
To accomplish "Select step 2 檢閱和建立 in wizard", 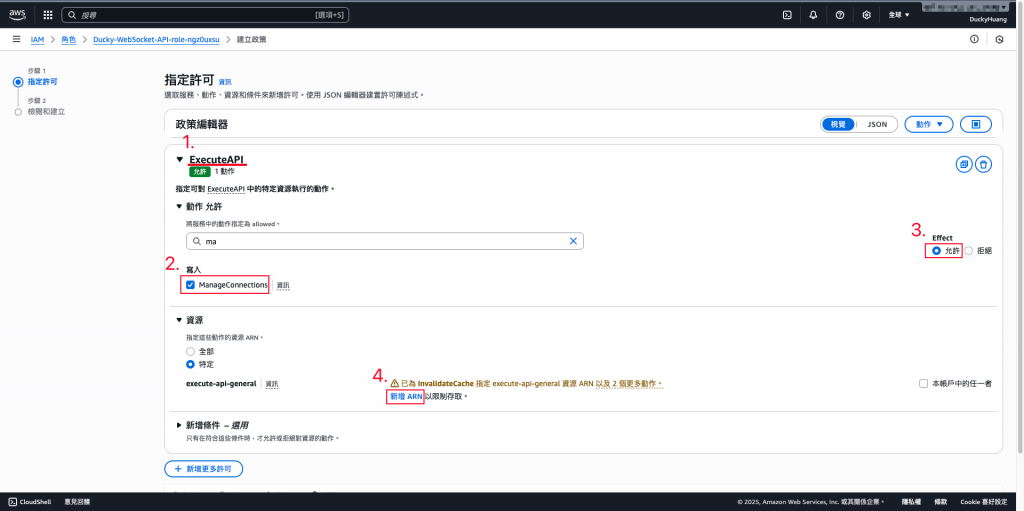I will pyautogui.click(x=46, y=112).
